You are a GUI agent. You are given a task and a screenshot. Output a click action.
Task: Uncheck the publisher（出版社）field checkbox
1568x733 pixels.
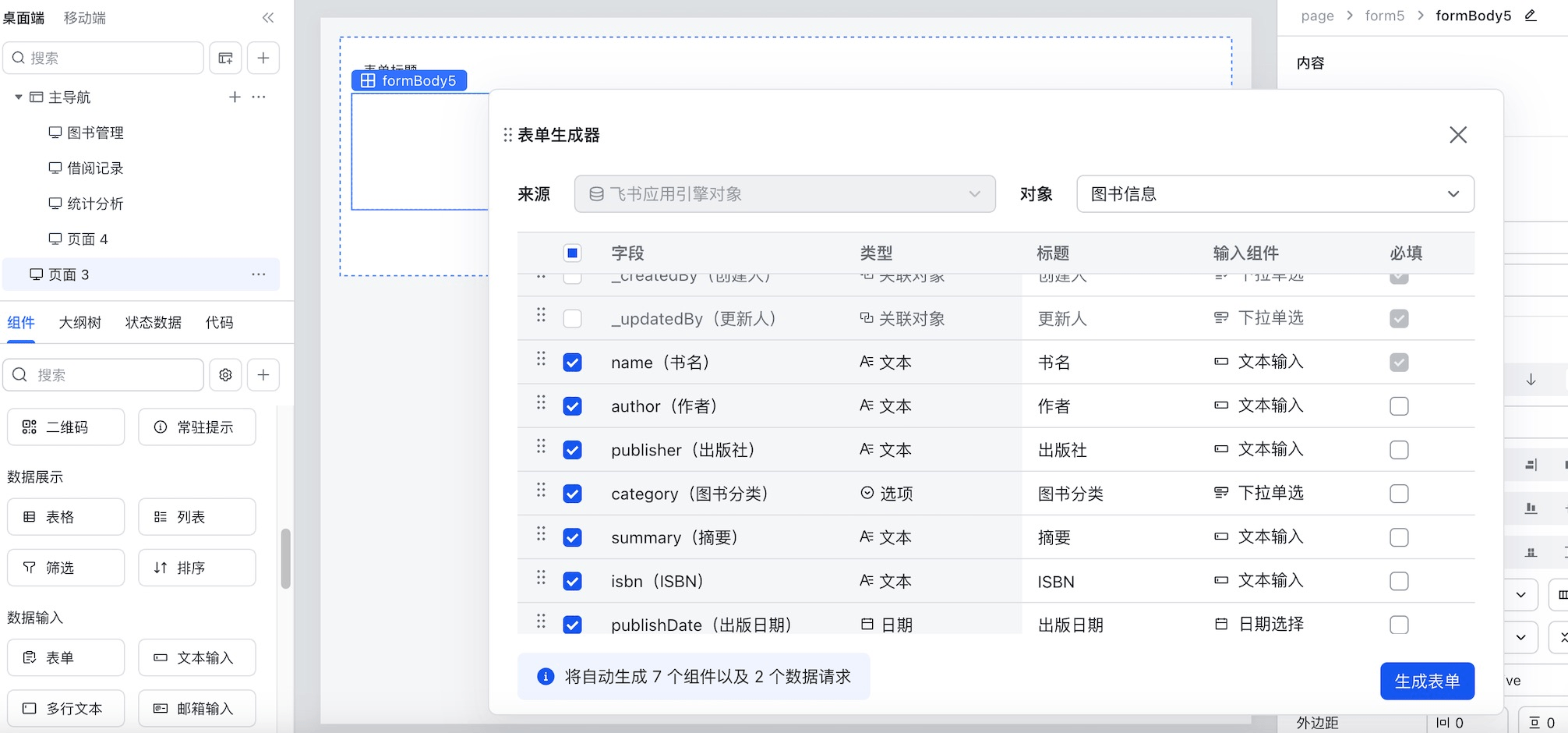(572, 450)
